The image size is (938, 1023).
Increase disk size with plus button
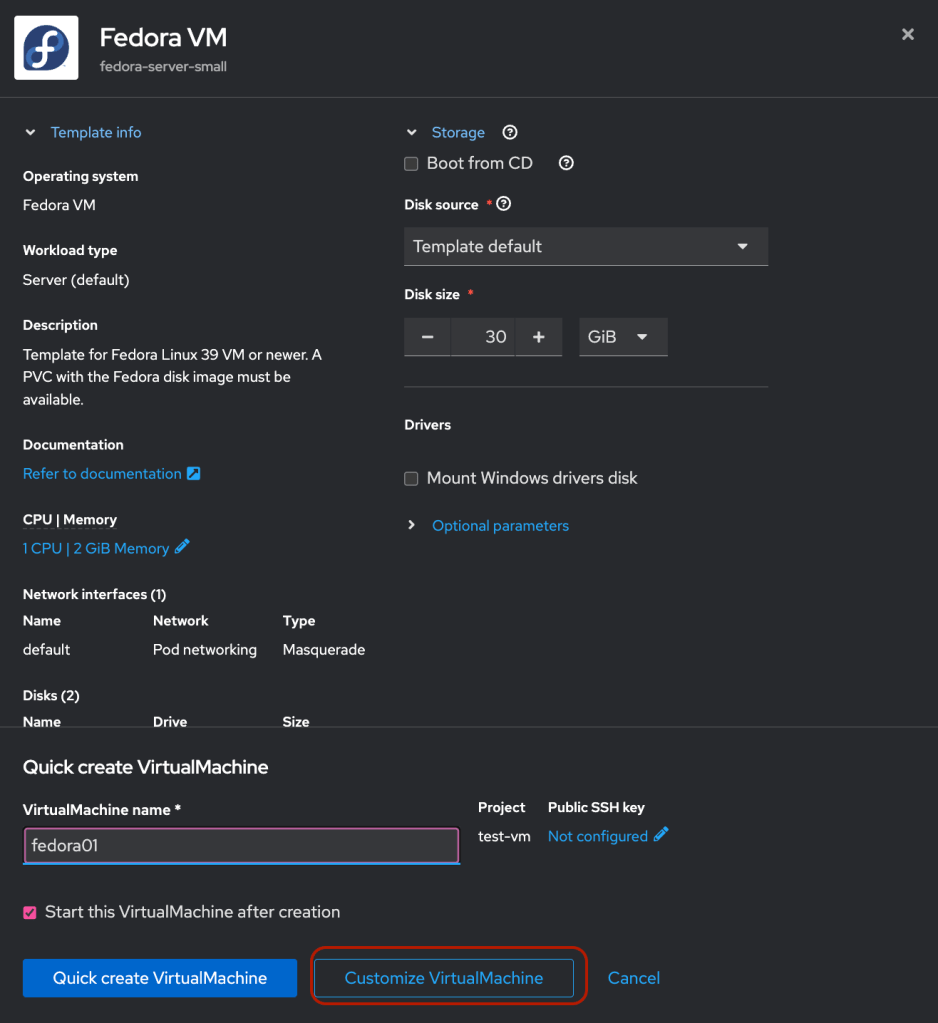point(539,337)
